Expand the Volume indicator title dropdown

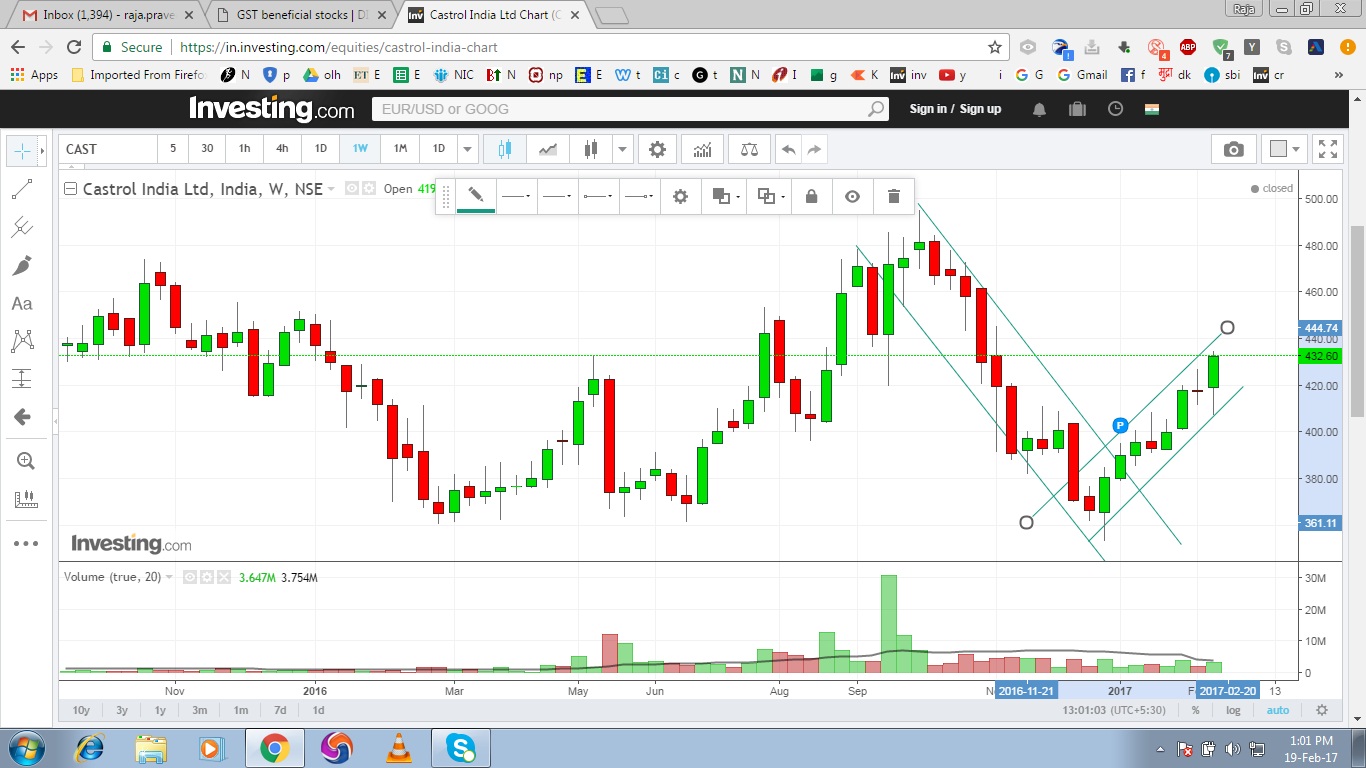(x=169, y=578)
